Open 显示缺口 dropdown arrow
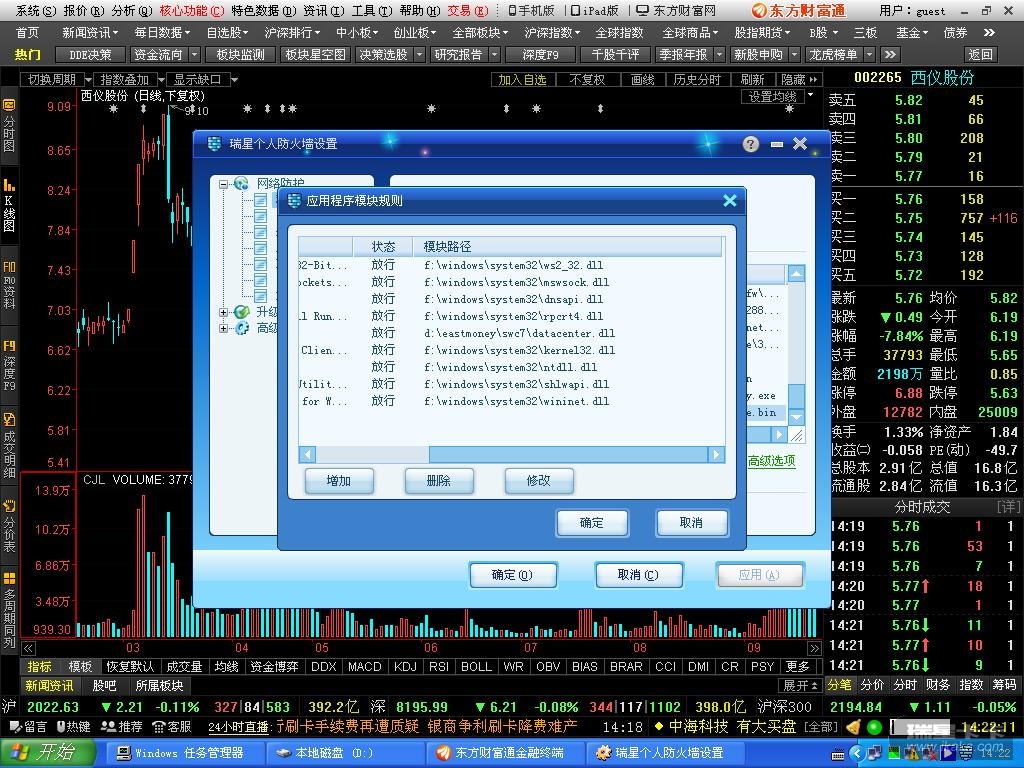1024x768 pixels. [x=234, y=80]
